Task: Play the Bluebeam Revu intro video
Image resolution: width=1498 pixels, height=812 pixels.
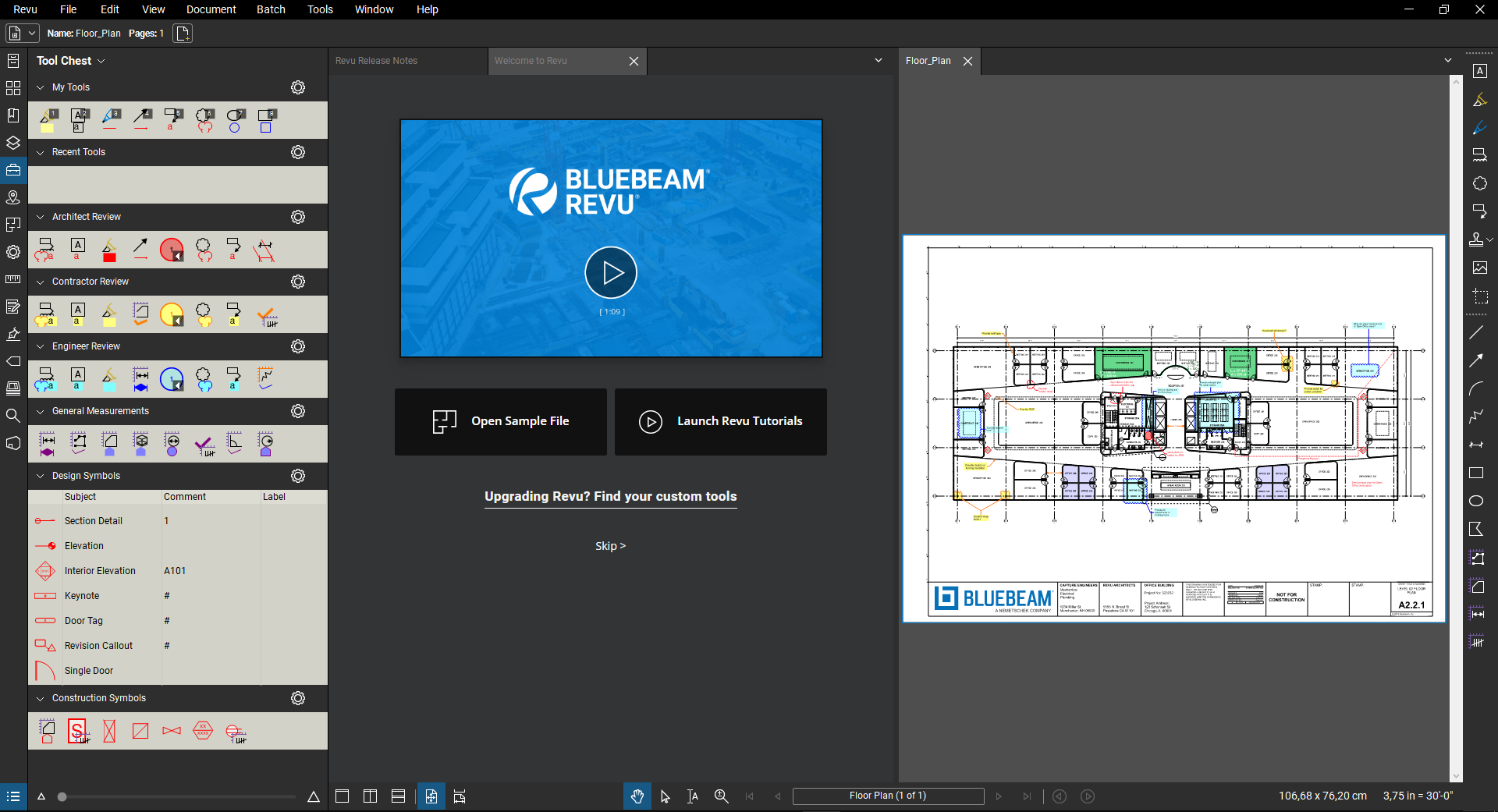Action: point(611,273)
